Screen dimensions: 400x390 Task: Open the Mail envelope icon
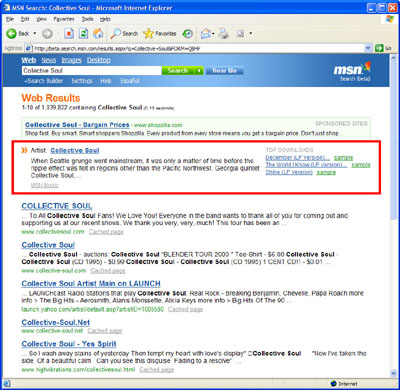(205, 33)
